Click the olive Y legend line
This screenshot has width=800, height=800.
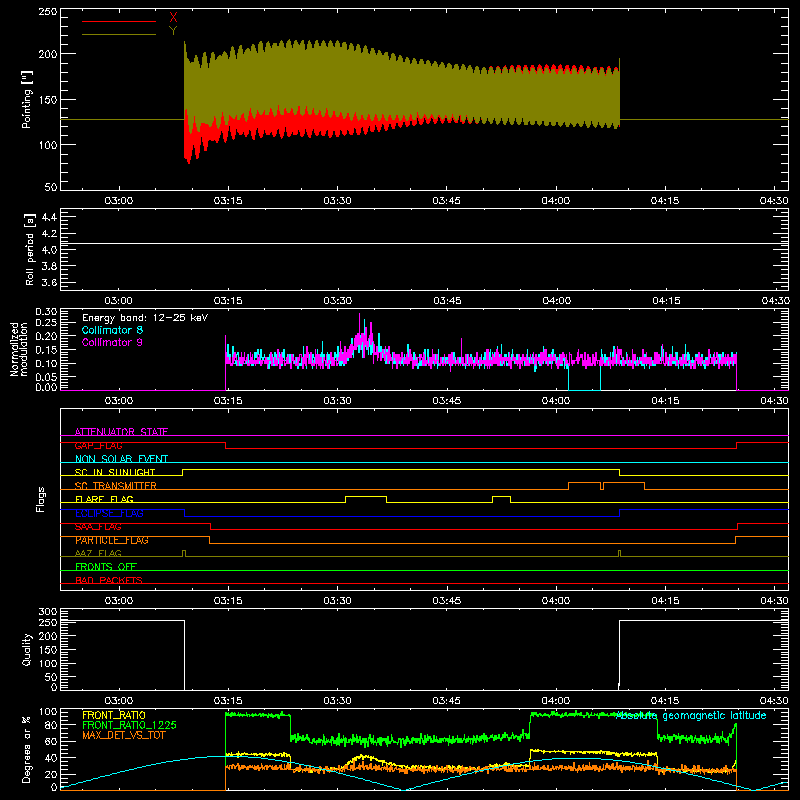click(119, 34)
